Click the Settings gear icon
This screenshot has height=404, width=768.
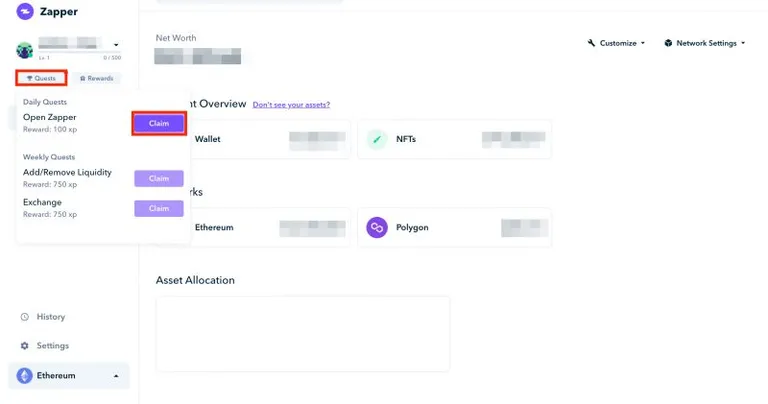pyautogui.click(x=24, y=346)
